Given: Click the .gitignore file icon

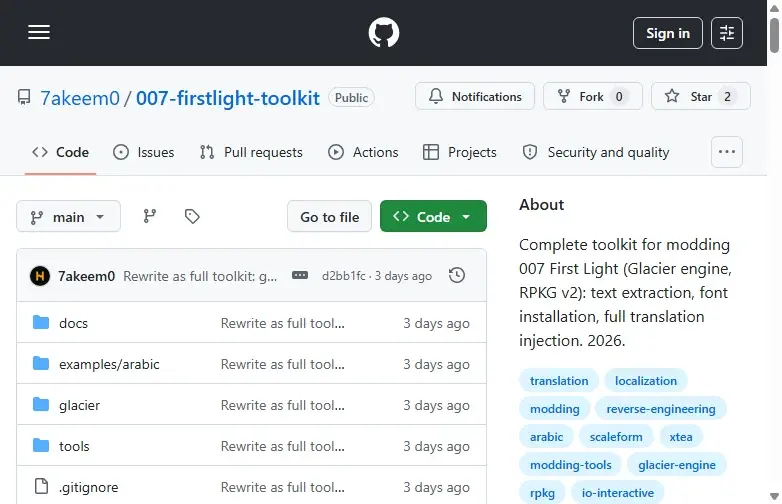Looking at the screenshot, I should tap(41, 486).
